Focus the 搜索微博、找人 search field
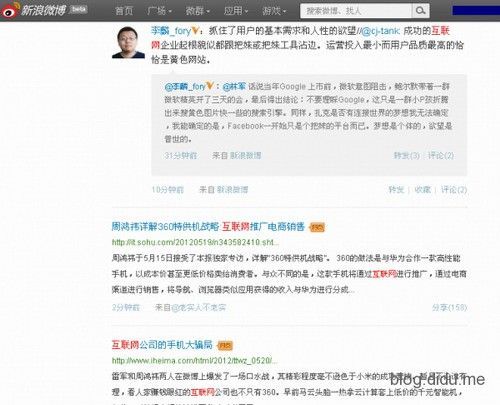500x405 pixels. point(356,11)
